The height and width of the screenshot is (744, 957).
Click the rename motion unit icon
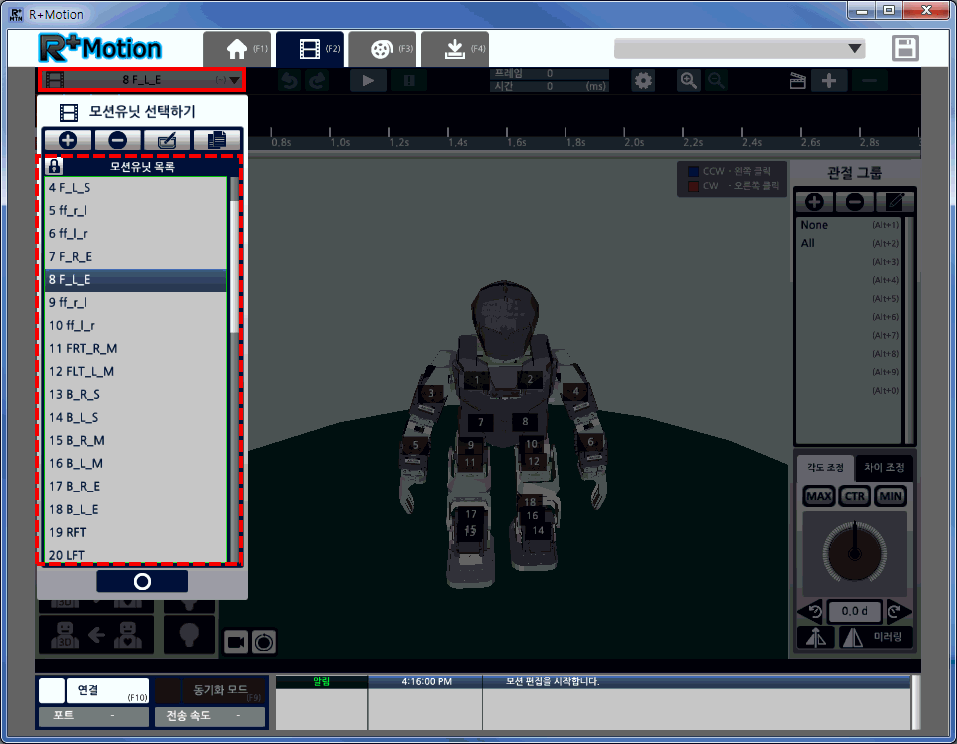[x=167, y=141]
